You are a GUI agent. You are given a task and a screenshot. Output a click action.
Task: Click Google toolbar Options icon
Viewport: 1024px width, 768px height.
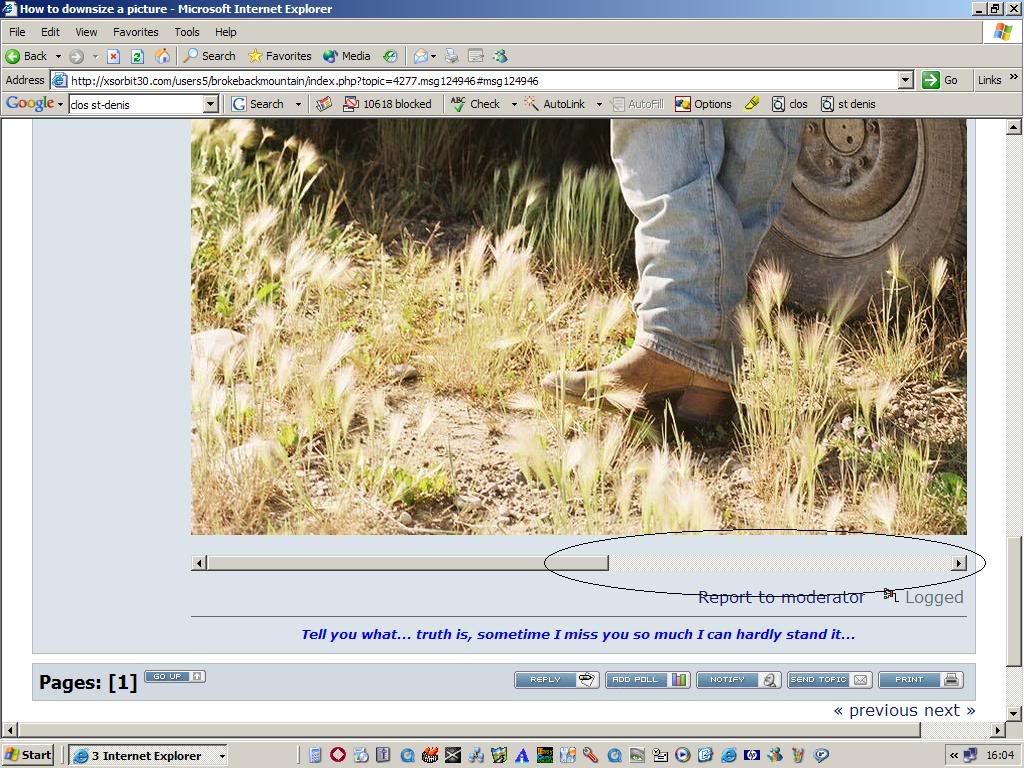[x=703, y=104]
